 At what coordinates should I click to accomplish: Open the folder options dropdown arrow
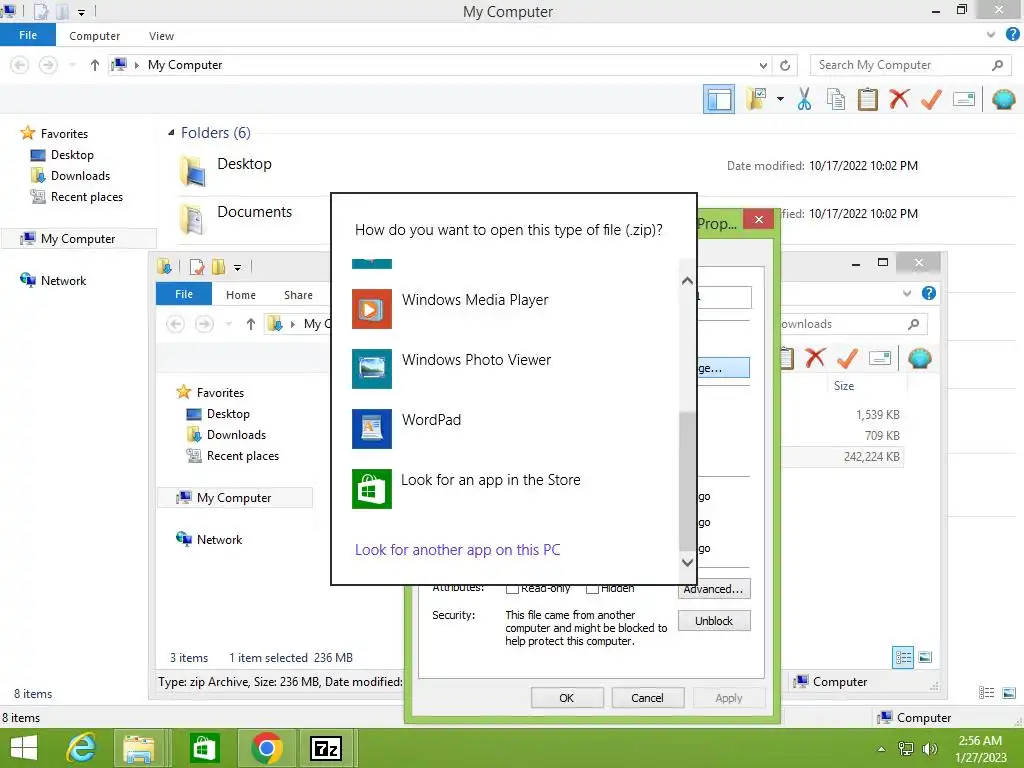click(780, 99)
